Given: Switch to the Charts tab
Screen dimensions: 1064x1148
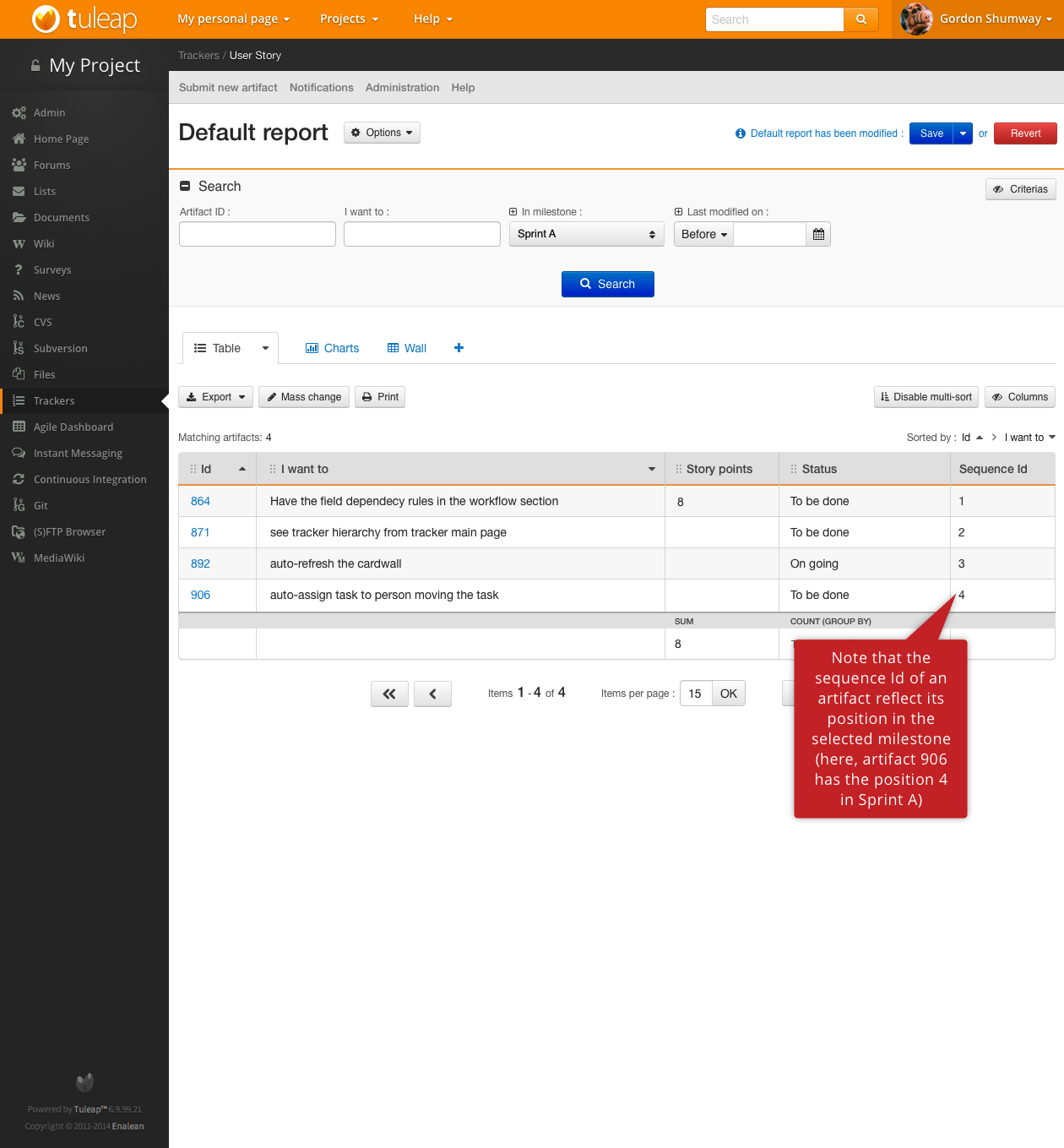Looking at the screenshot, I should coord(332,348).
